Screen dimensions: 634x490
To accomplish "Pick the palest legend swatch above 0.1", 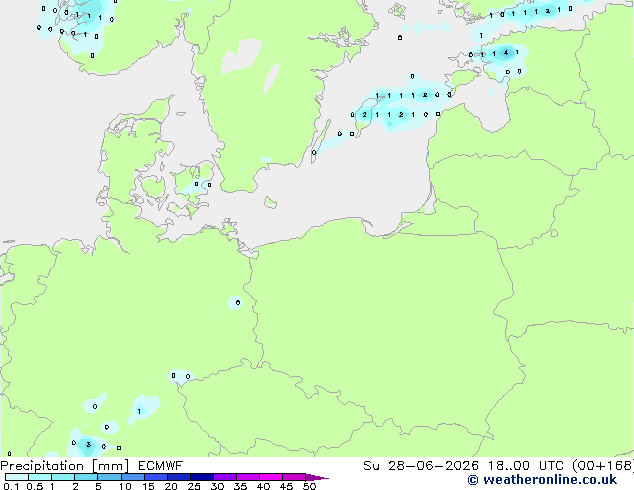I will (x=17, y=477).
